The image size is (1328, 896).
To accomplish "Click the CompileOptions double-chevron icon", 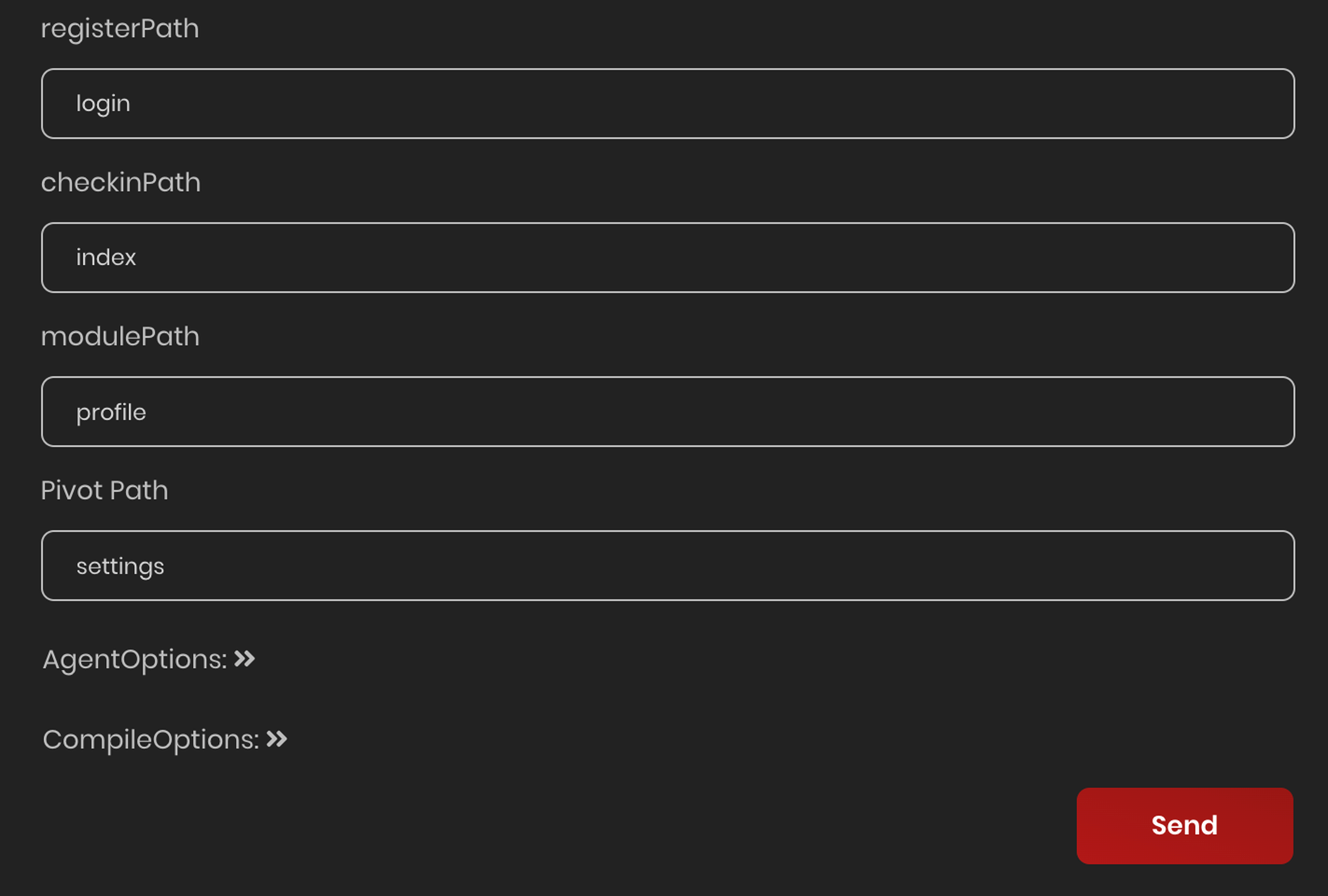I will pyautogui.click(x=276, y=739).
